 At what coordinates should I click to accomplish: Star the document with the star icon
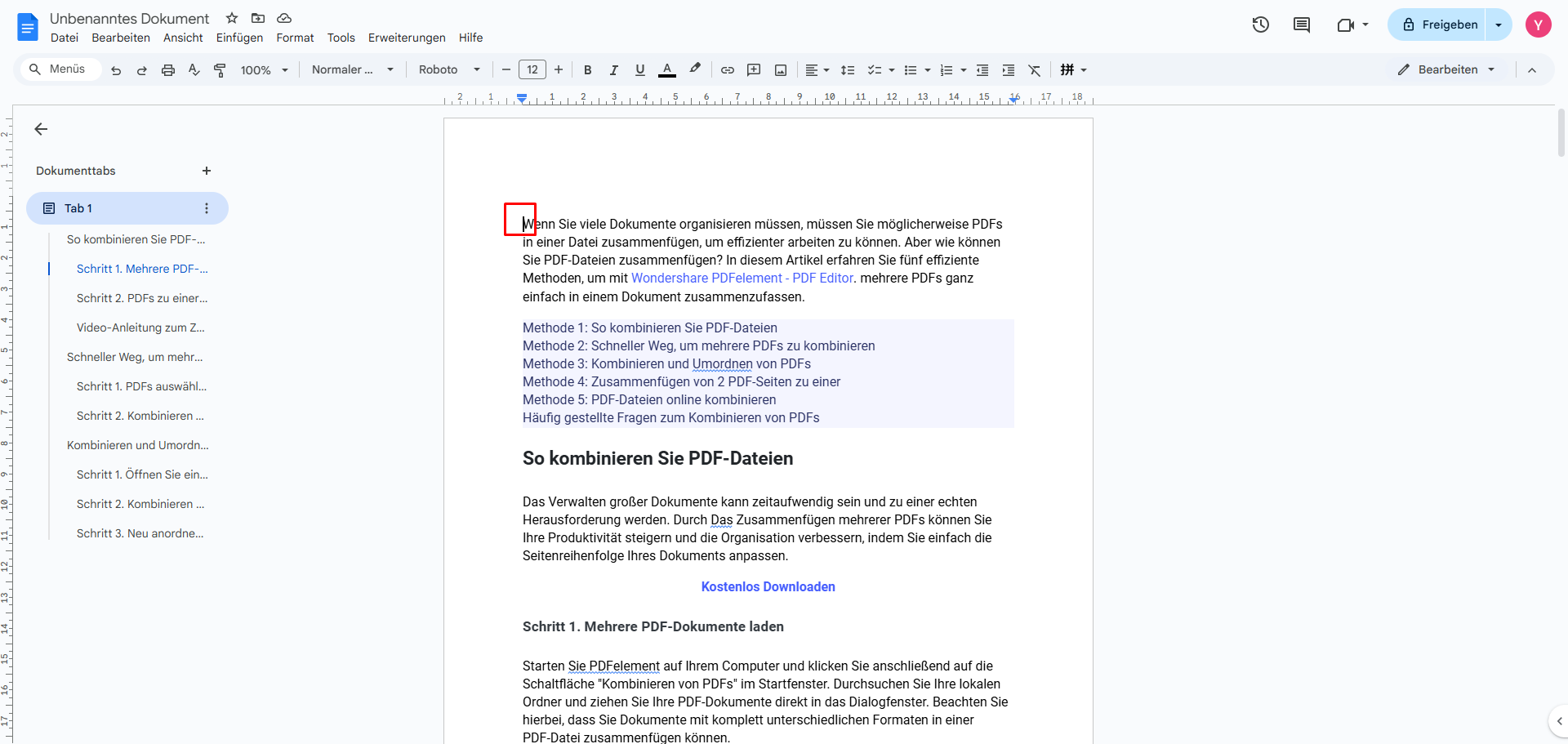232,18
